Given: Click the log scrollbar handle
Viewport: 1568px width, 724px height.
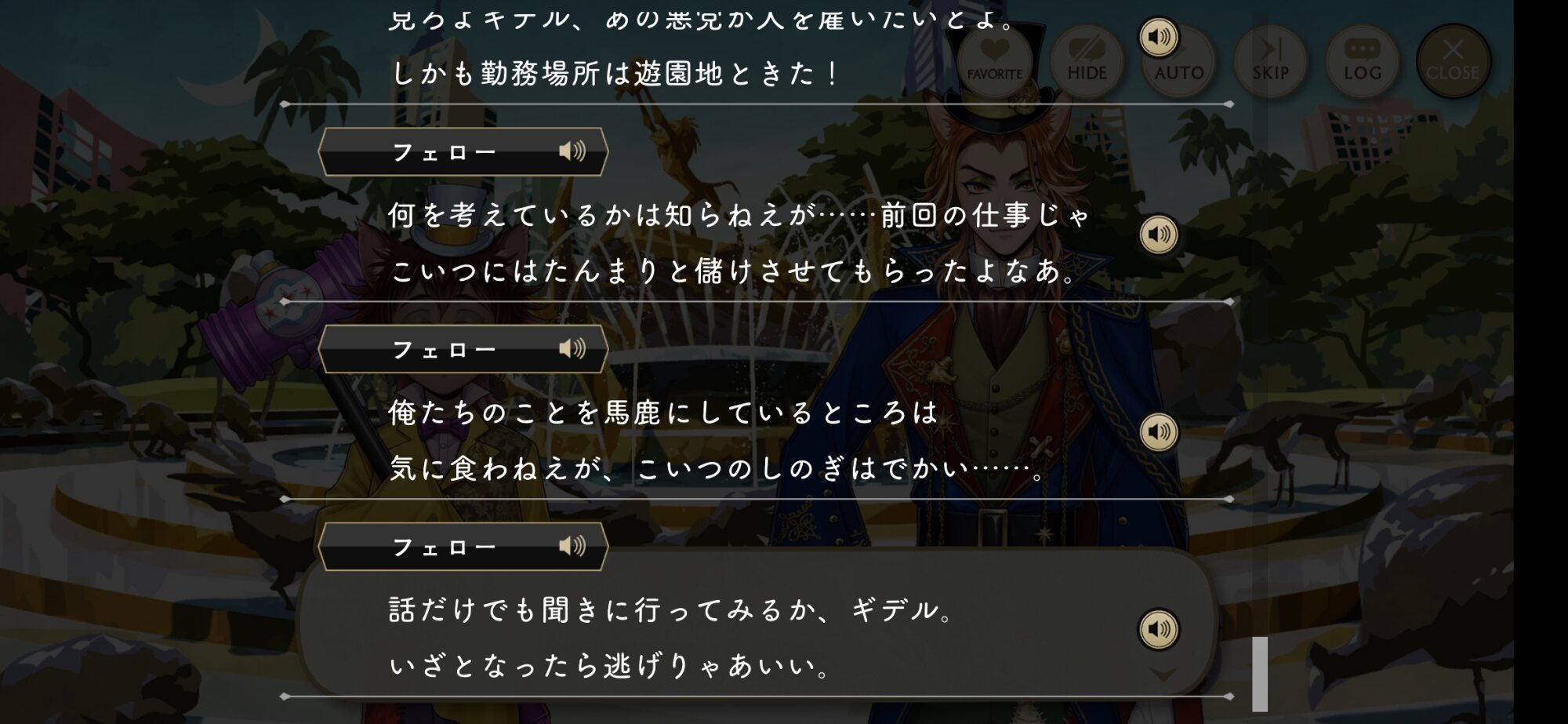Looking at the screenshot, I should pos(1259,674).
